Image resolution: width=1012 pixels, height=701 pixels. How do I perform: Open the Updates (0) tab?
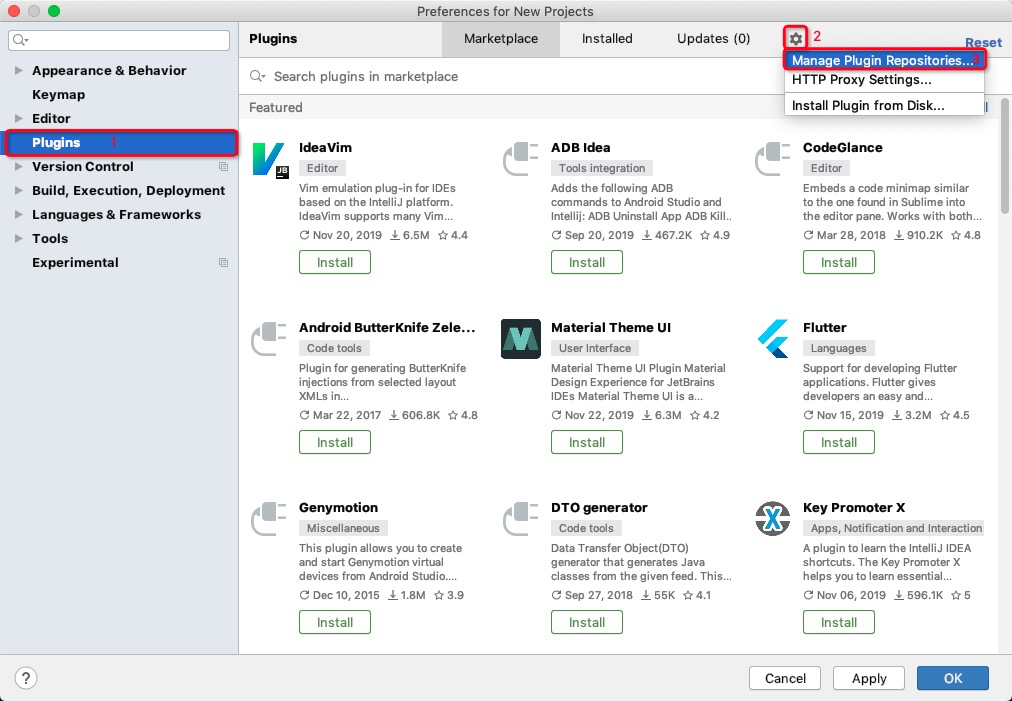tap(713, 39)
